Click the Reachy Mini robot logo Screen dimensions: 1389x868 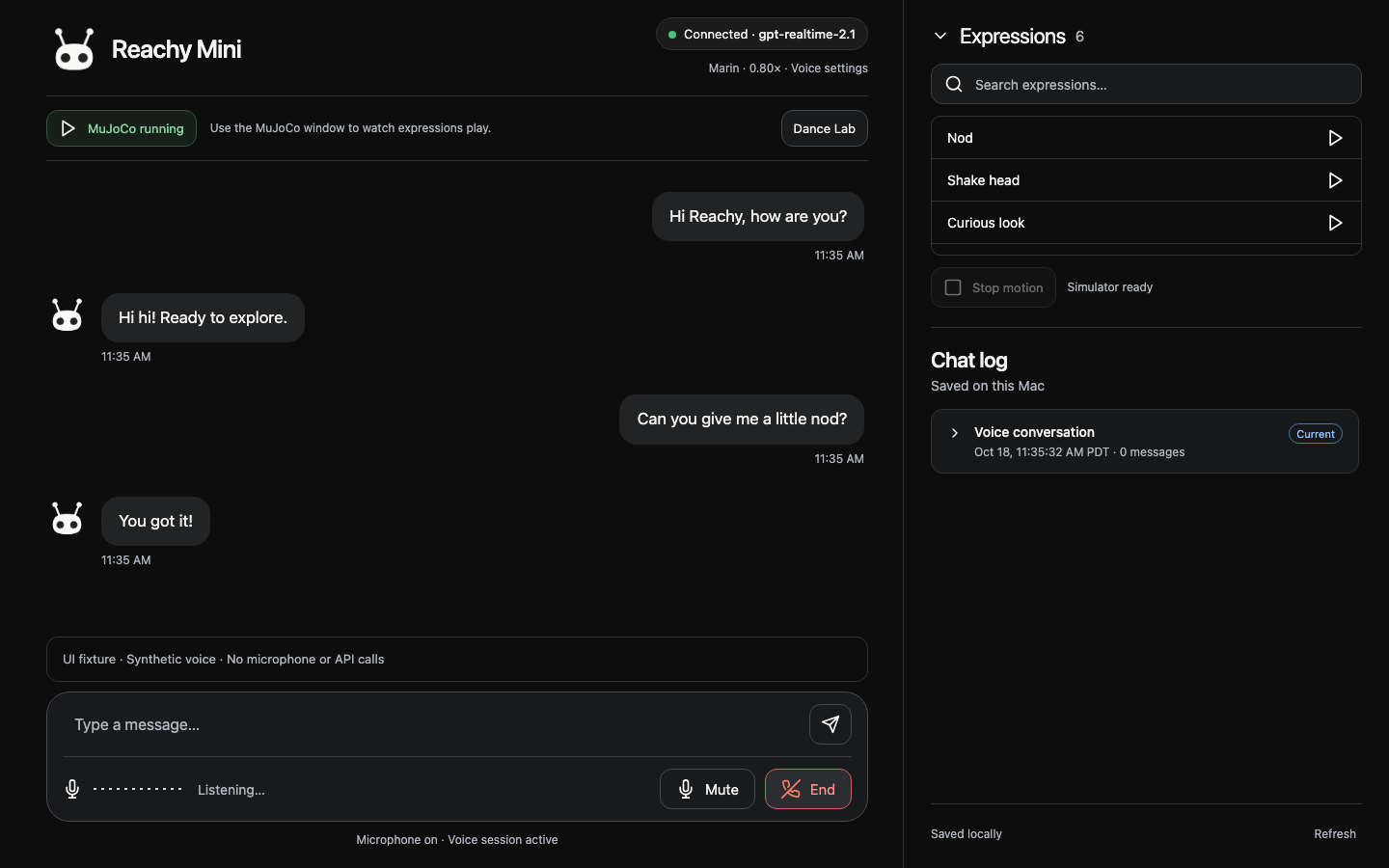[74, 49]
